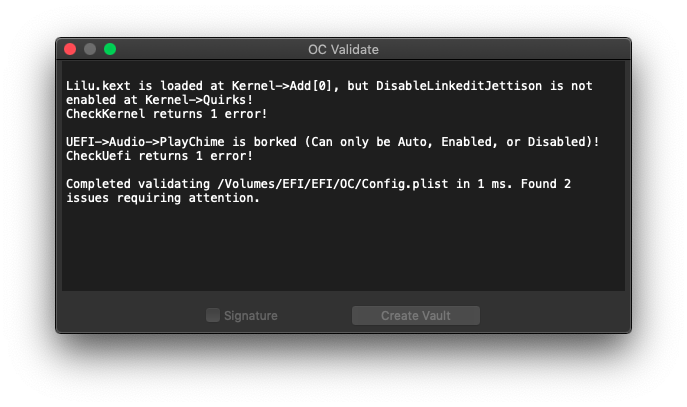The image size is (687, 407).
Task: Click the Create Vault button
Action: (x=416, y=315)
